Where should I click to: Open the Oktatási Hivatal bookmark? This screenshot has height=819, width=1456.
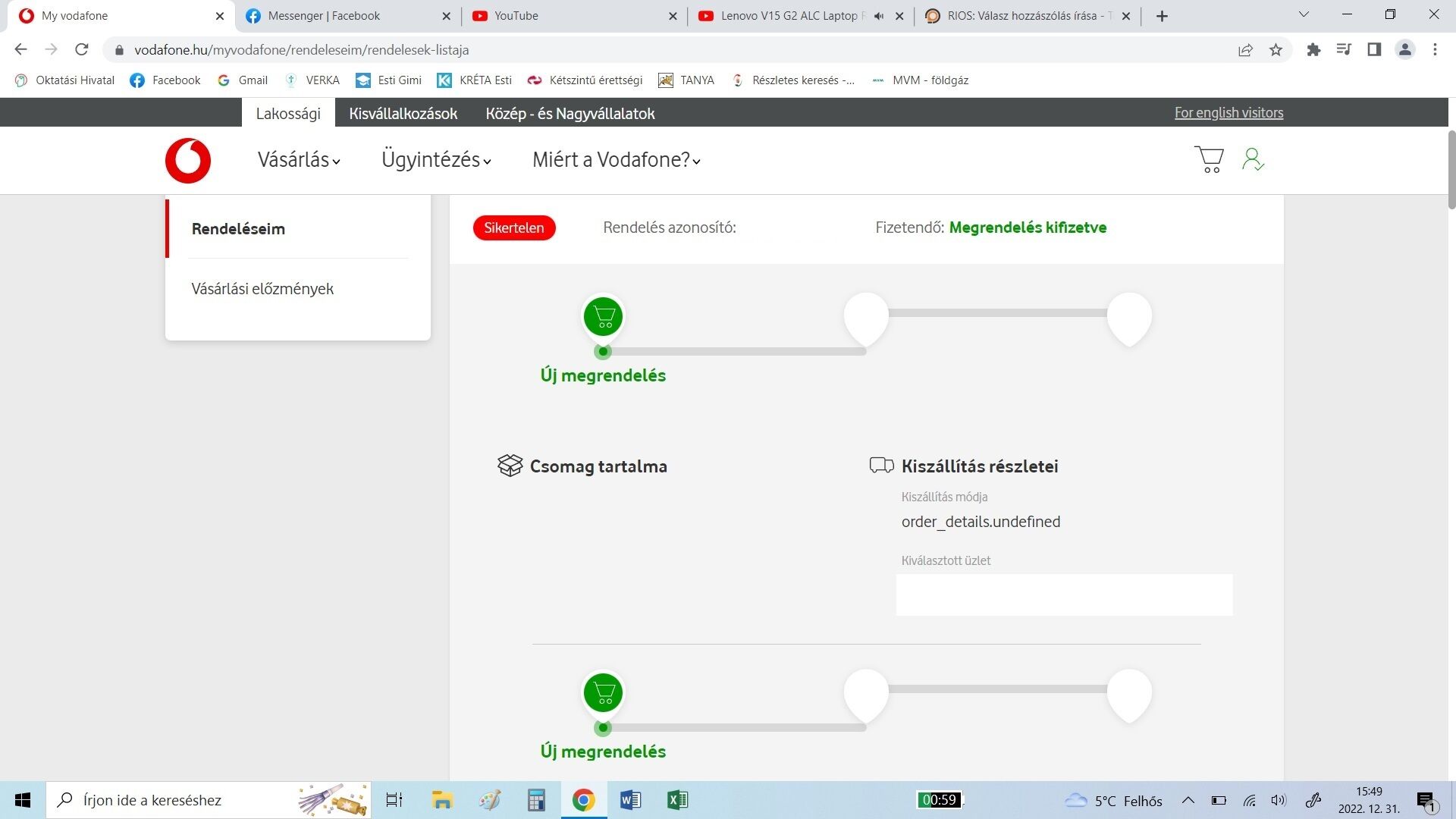tap(65, 80)
